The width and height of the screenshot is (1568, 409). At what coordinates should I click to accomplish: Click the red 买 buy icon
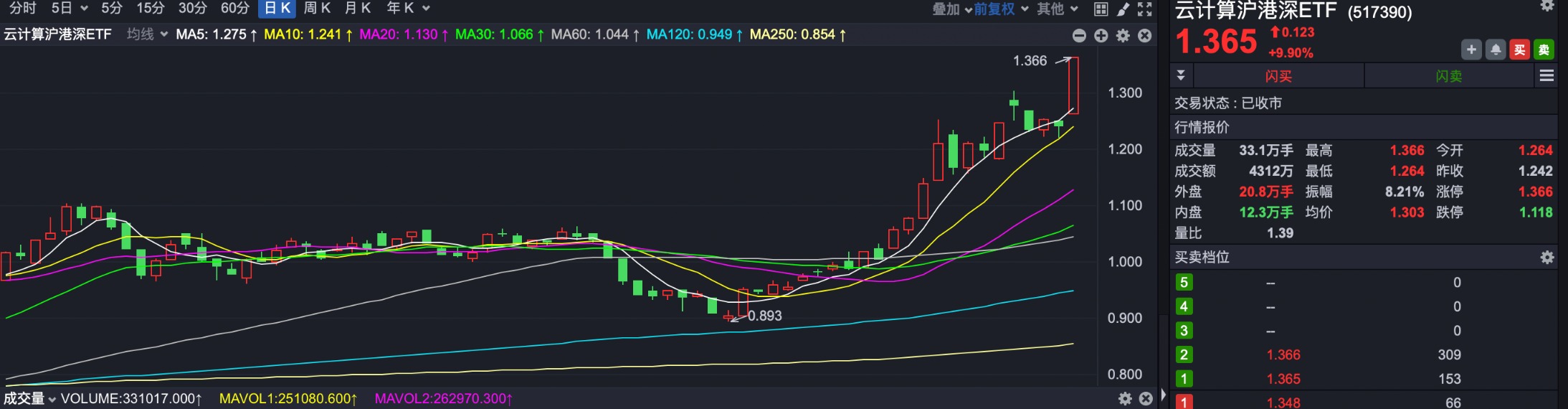[1519, 50]
